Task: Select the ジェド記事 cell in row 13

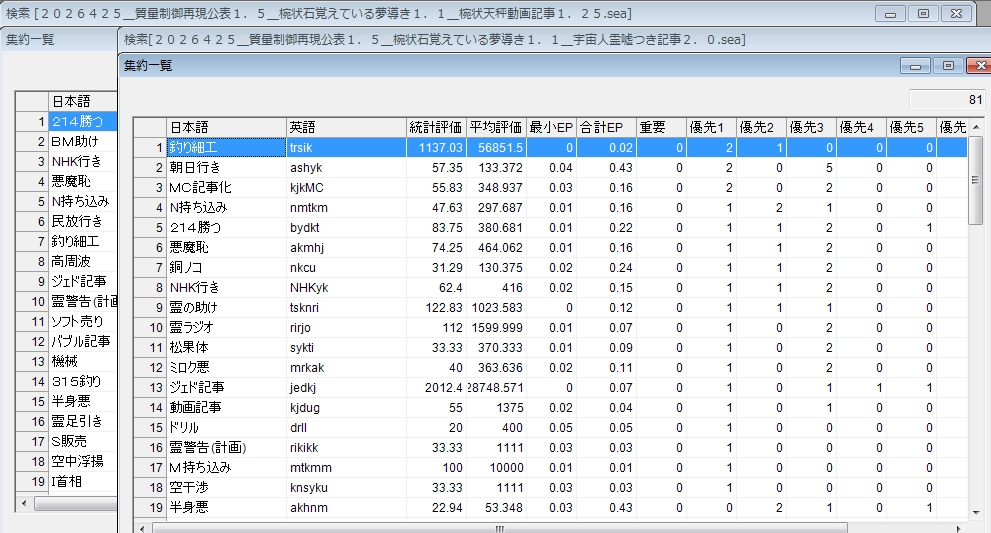Action: [225, 387]
